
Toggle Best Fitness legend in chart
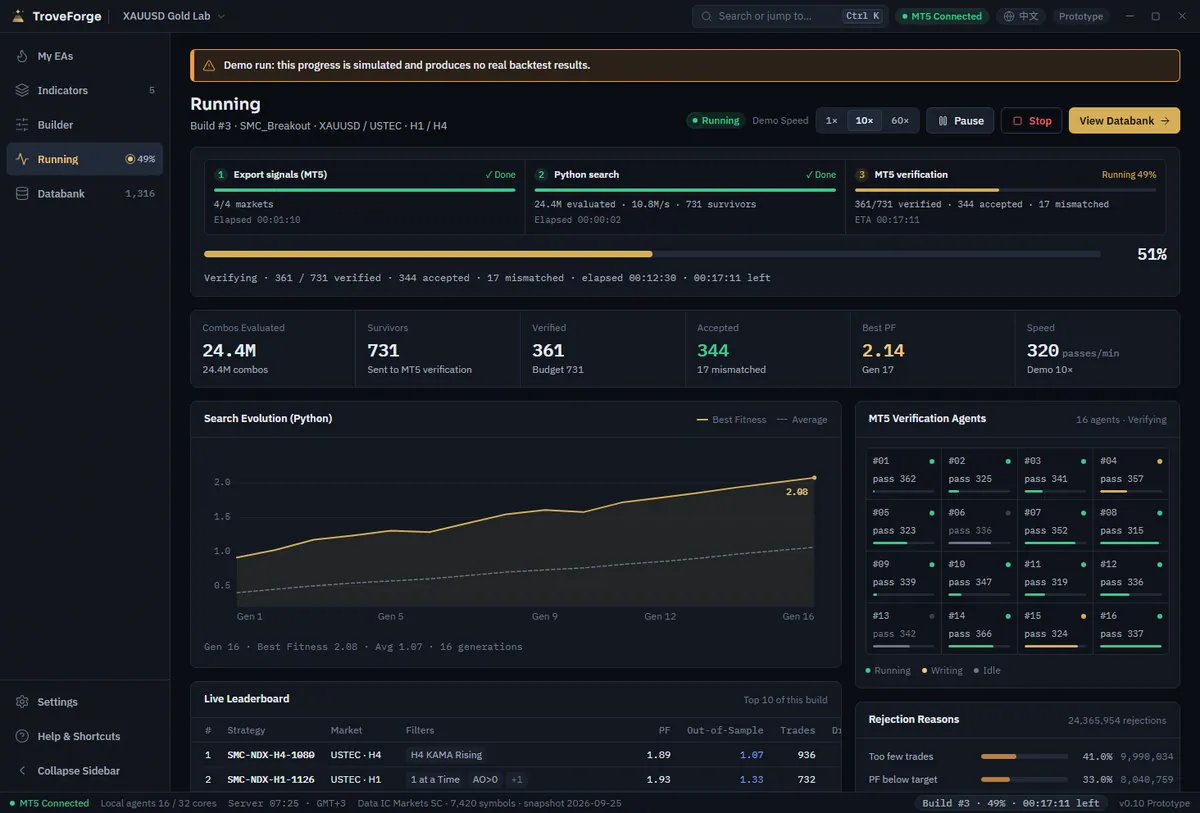731,420
